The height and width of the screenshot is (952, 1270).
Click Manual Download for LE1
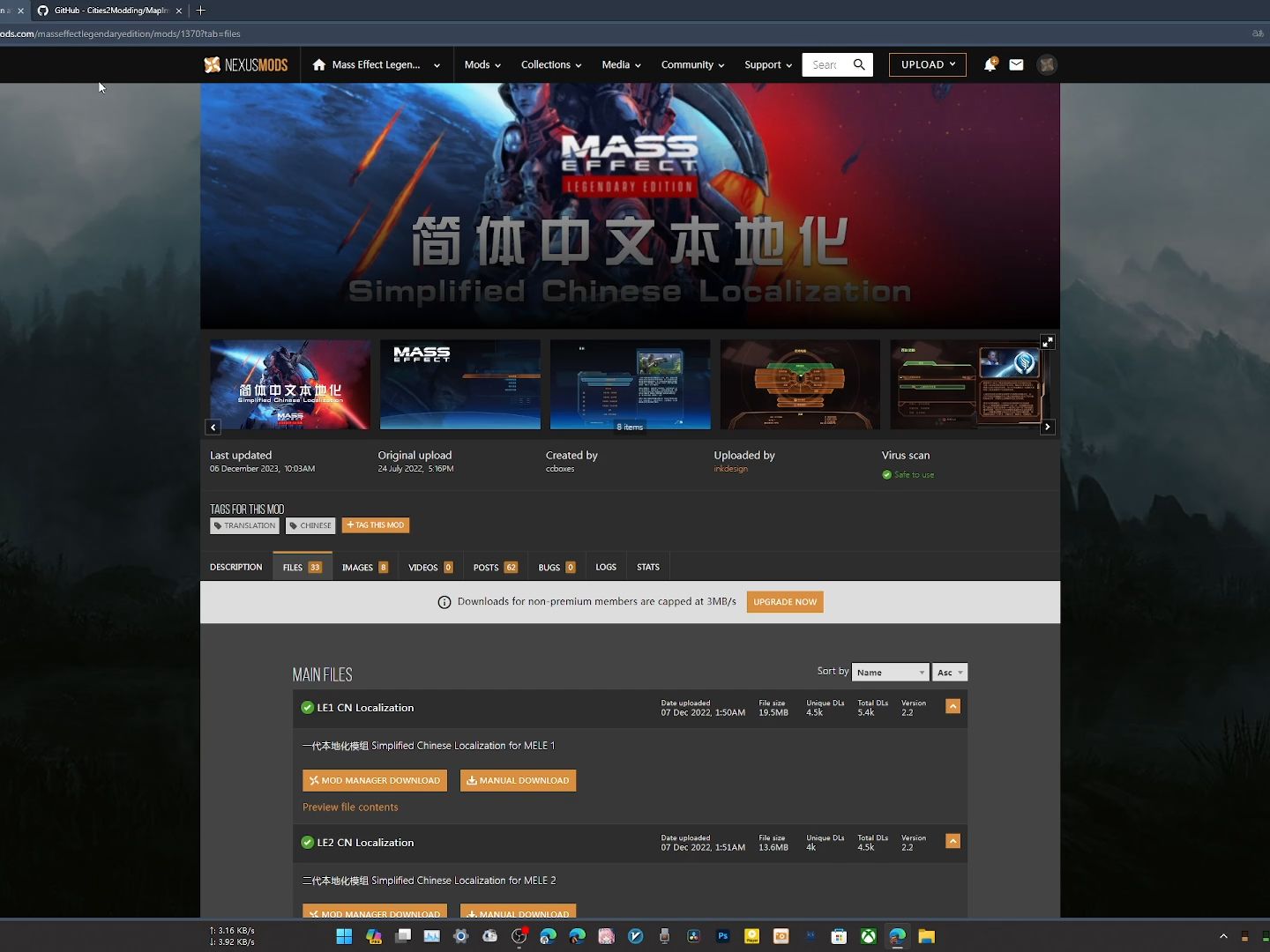coord(518,780)
